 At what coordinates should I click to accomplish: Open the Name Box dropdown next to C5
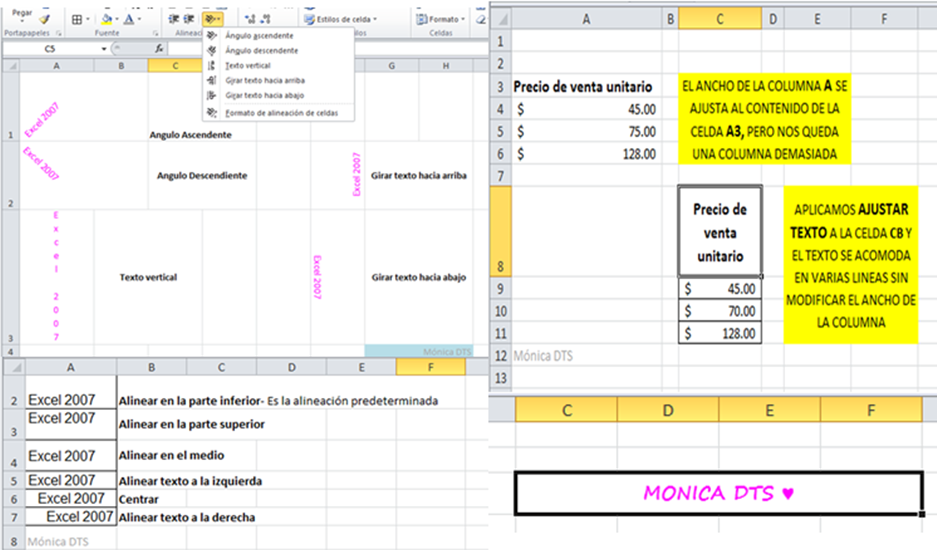(103, 48)
